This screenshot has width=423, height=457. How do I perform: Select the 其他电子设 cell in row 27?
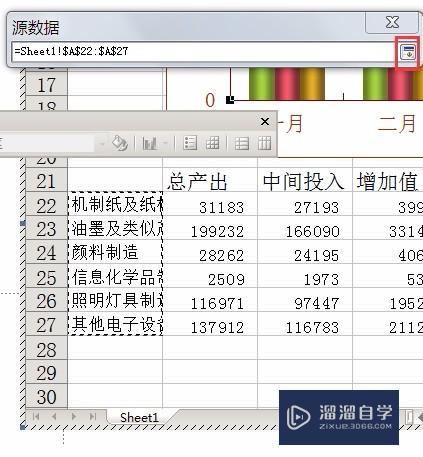115,324
